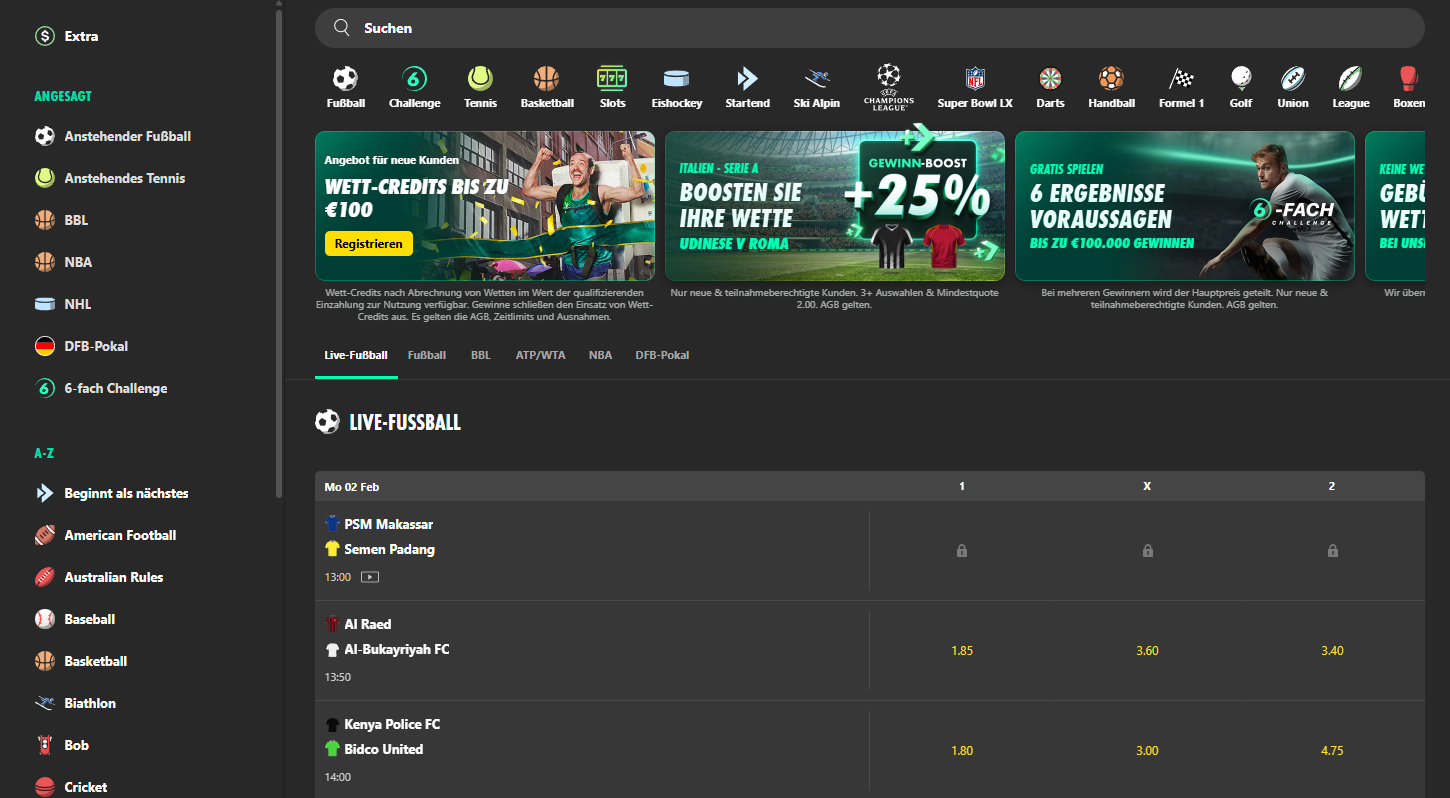Screen dimensions: 1450x798
Task: Switch to the Fußball tab
Action: (427, 355)
